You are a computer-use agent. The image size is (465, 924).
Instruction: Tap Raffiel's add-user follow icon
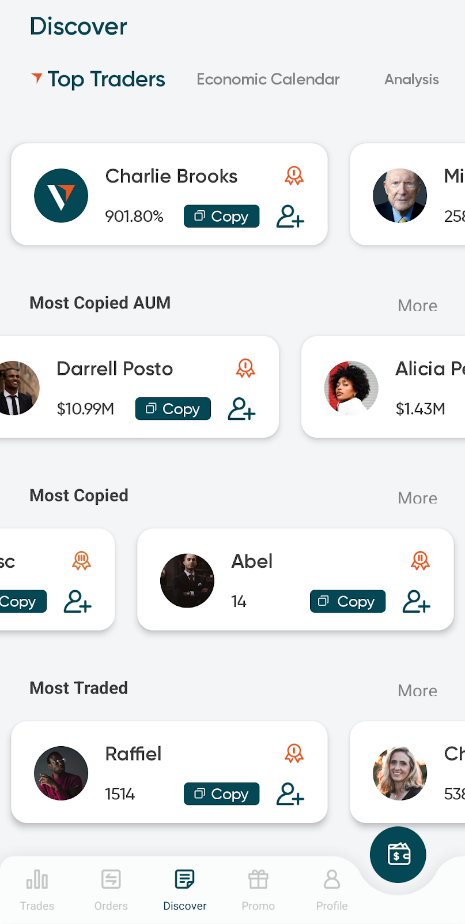coord(291,794)
